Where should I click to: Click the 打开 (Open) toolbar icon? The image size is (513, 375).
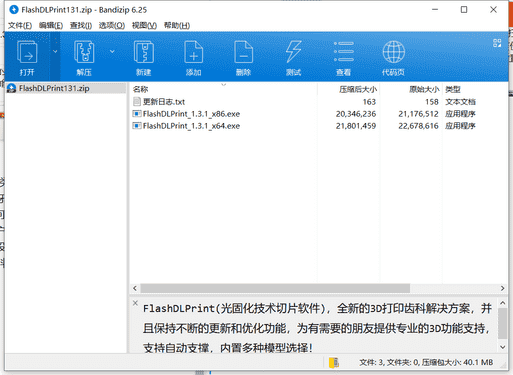tap(27, 52)
